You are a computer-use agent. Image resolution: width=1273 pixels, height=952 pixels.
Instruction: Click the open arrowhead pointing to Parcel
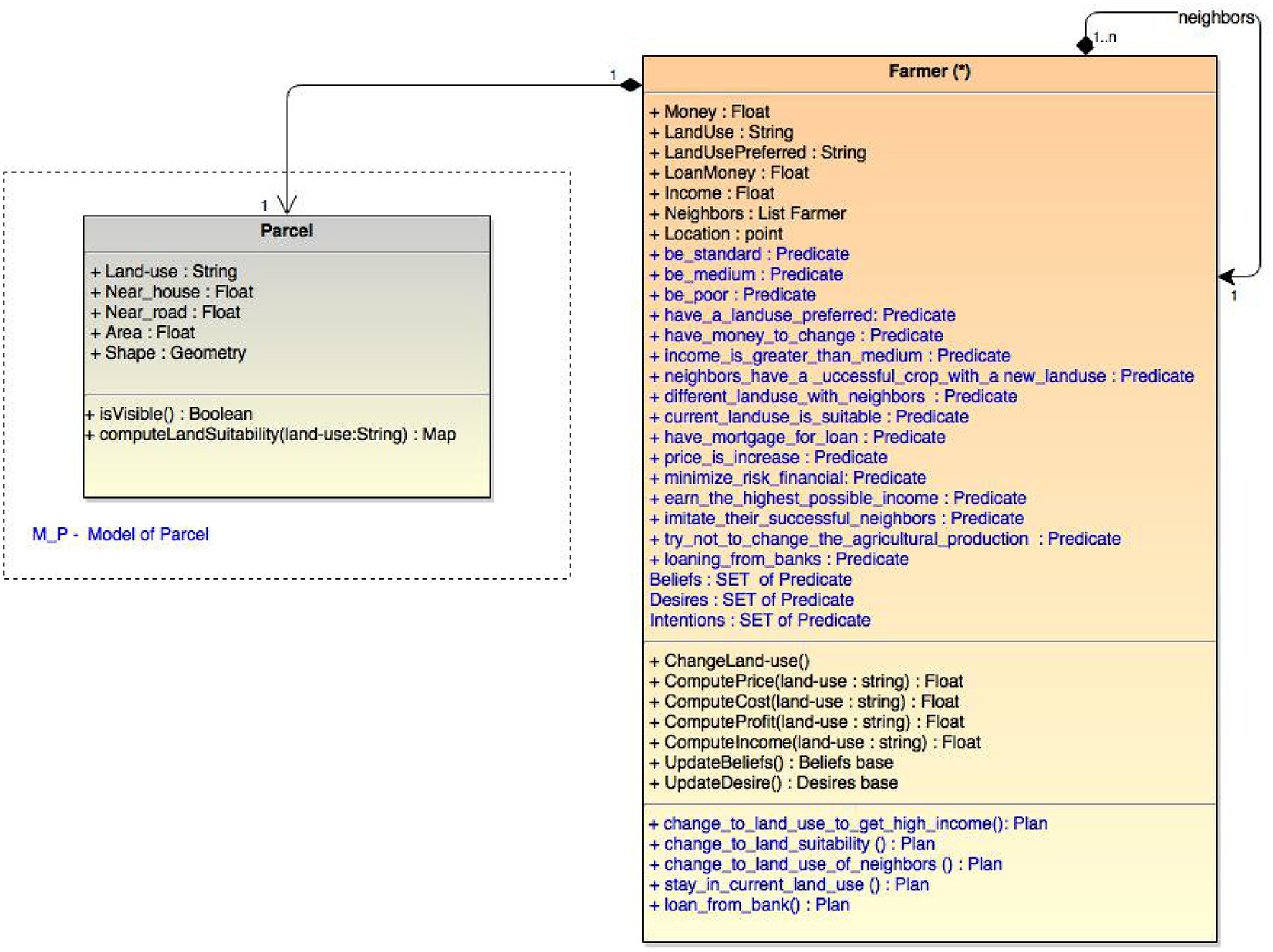coord(287,205)
